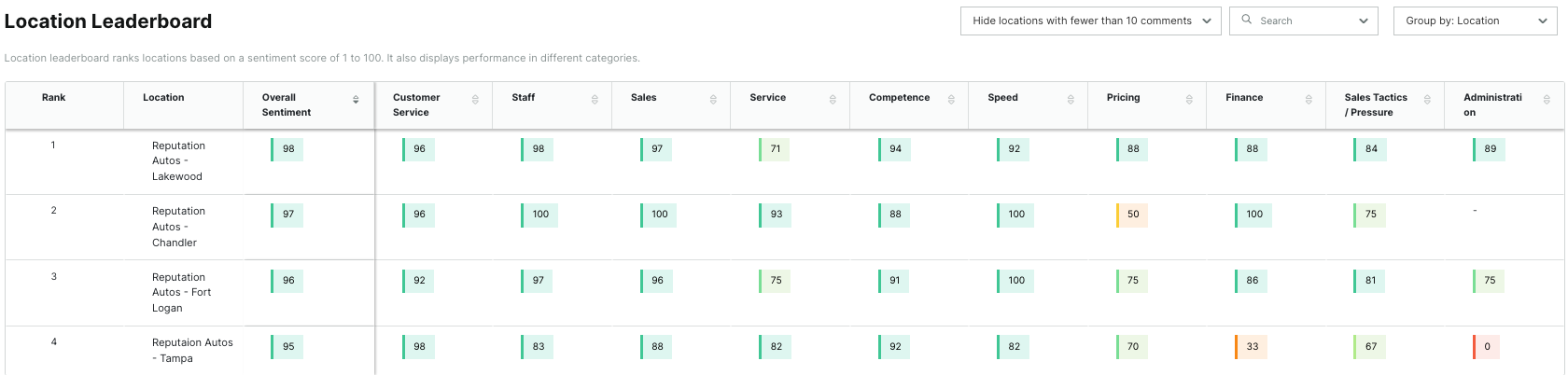Viewport: 1568px width, 375px height.
Task: Click Sales Tactics / Pressure sort icon
Action: 1427,100
